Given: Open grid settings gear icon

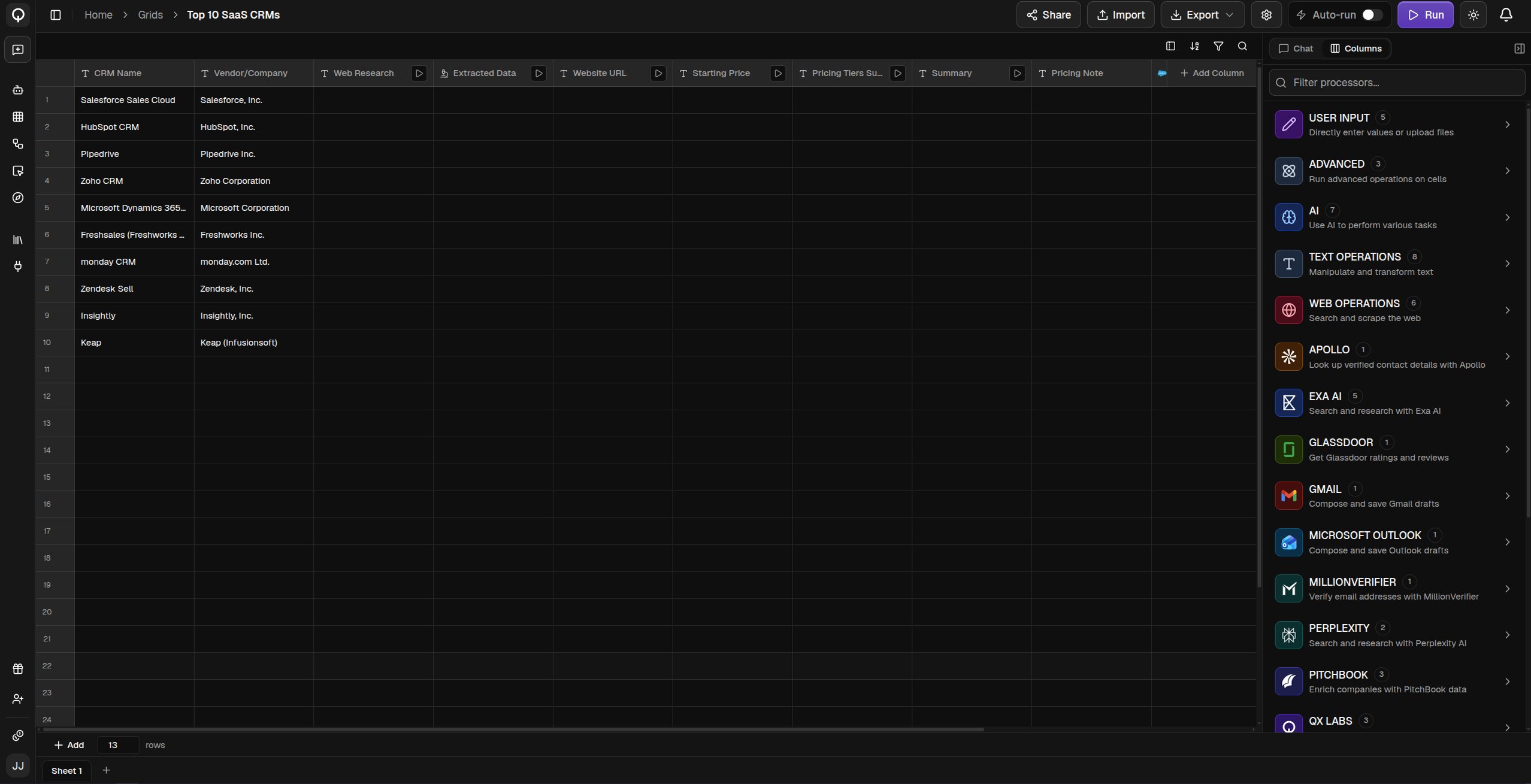Looking at the screenshot, I should click(1266, 15).
